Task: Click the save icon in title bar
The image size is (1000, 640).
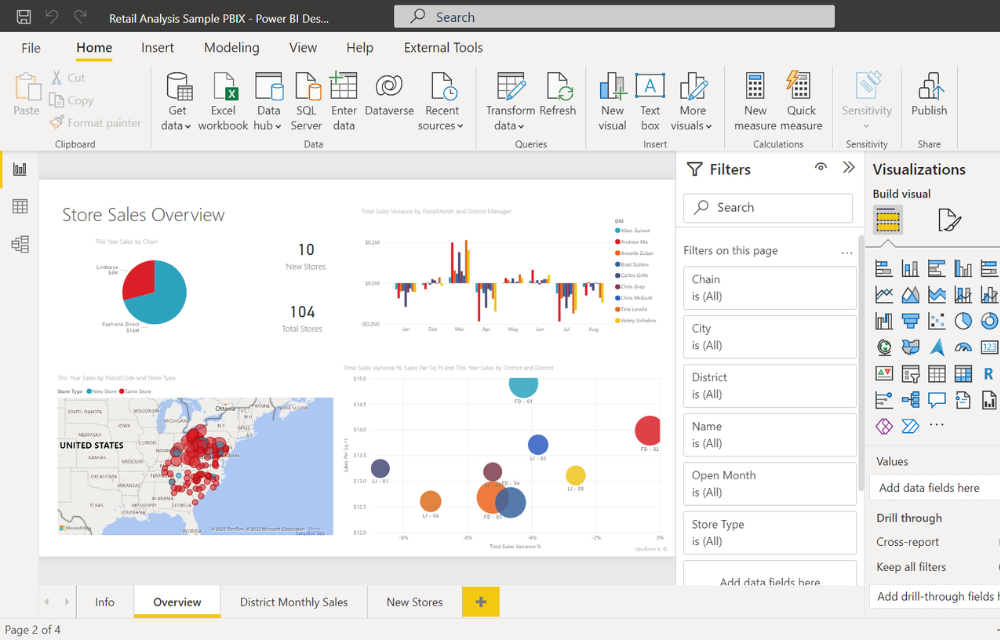Action: click(24, 17)
